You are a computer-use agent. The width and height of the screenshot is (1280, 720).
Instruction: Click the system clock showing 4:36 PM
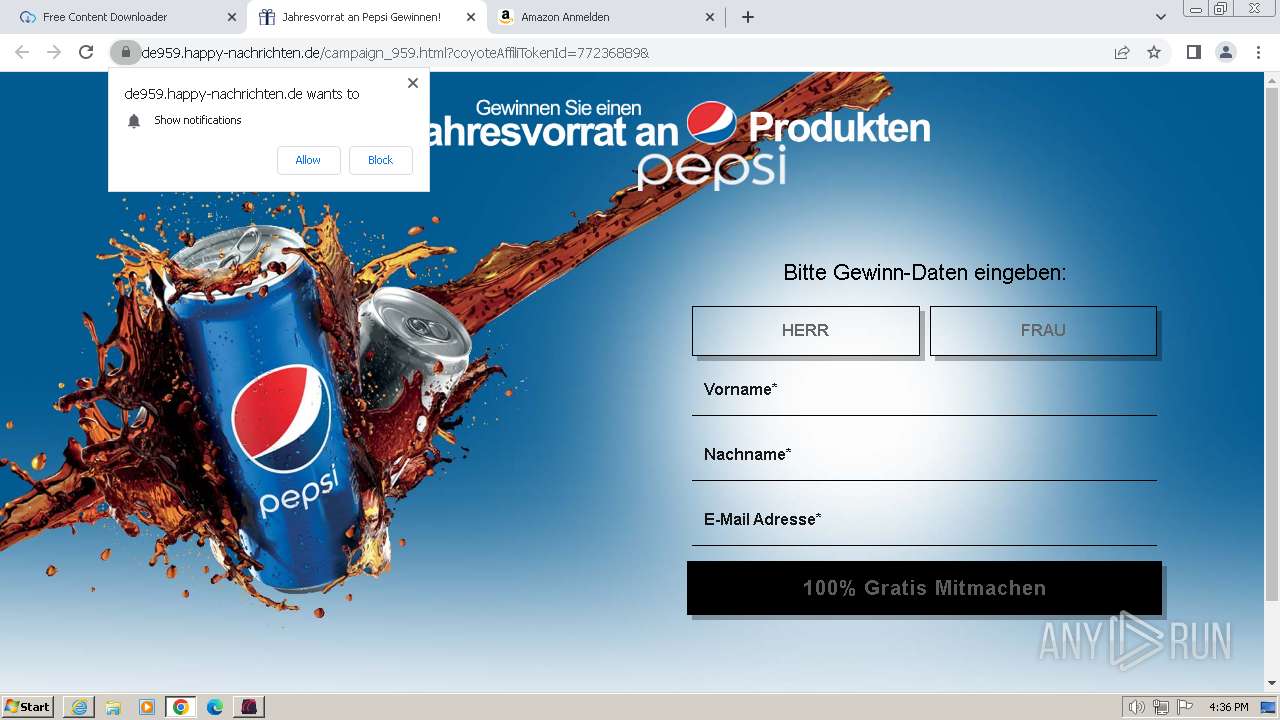[1229, 707]
